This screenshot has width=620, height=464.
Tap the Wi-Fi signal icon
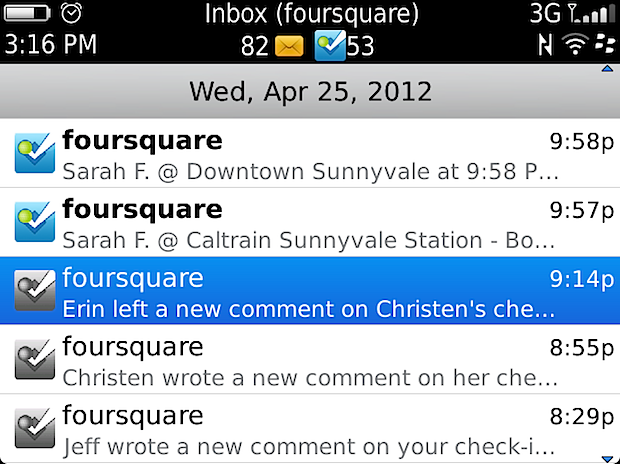click(x=576, y=44)
